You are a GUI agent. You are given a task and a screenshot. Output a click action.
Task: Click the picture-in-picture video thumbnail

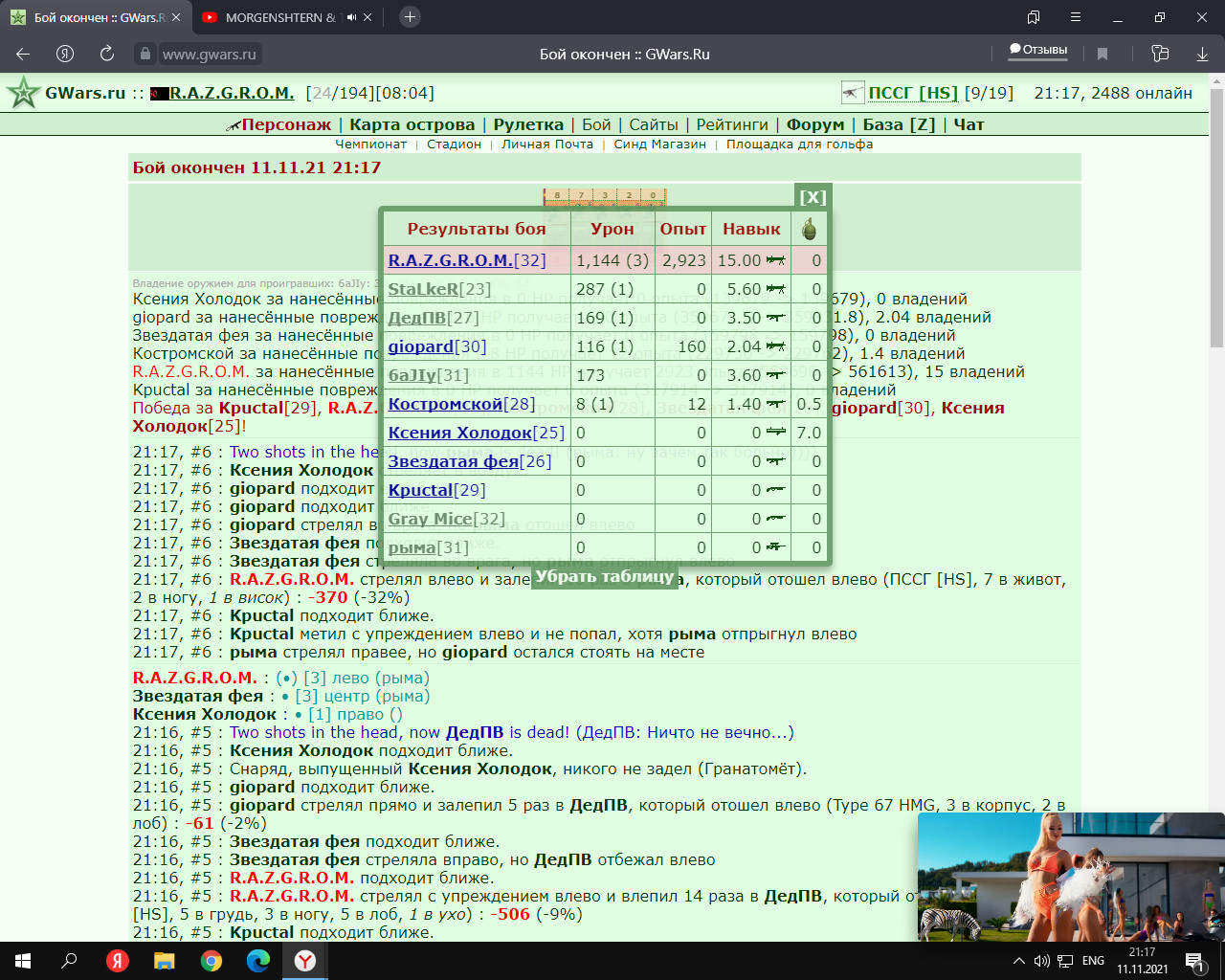1071,878
